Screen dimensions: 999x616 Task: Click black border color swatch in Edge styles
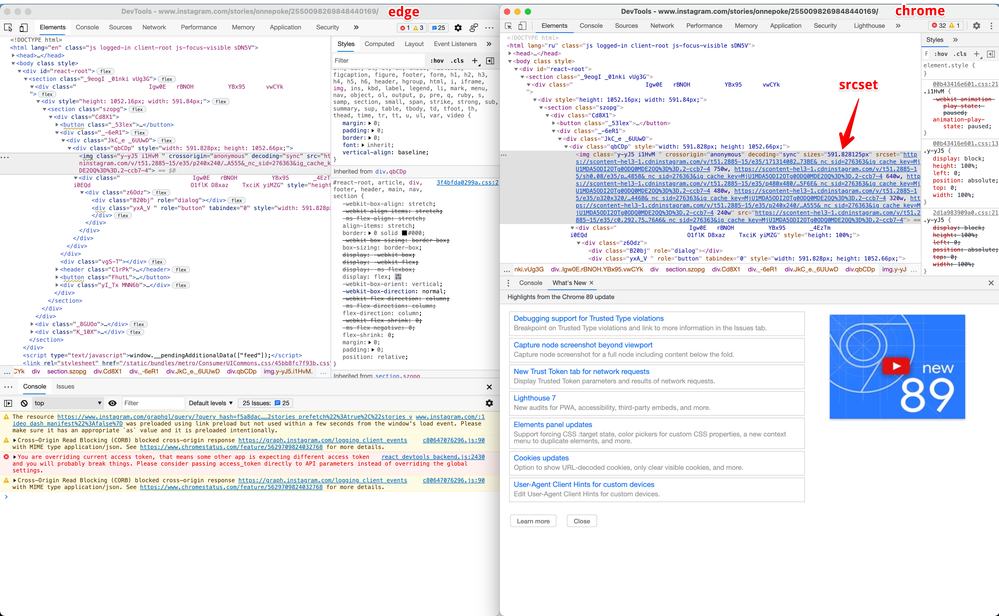pos(404,233)
